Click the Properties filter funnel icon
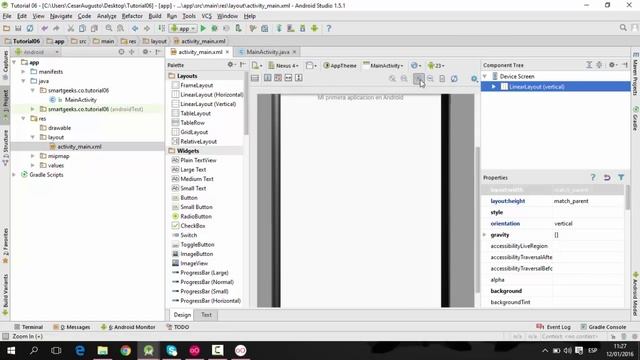The image size is (640, 360). (x=621, y=177)
